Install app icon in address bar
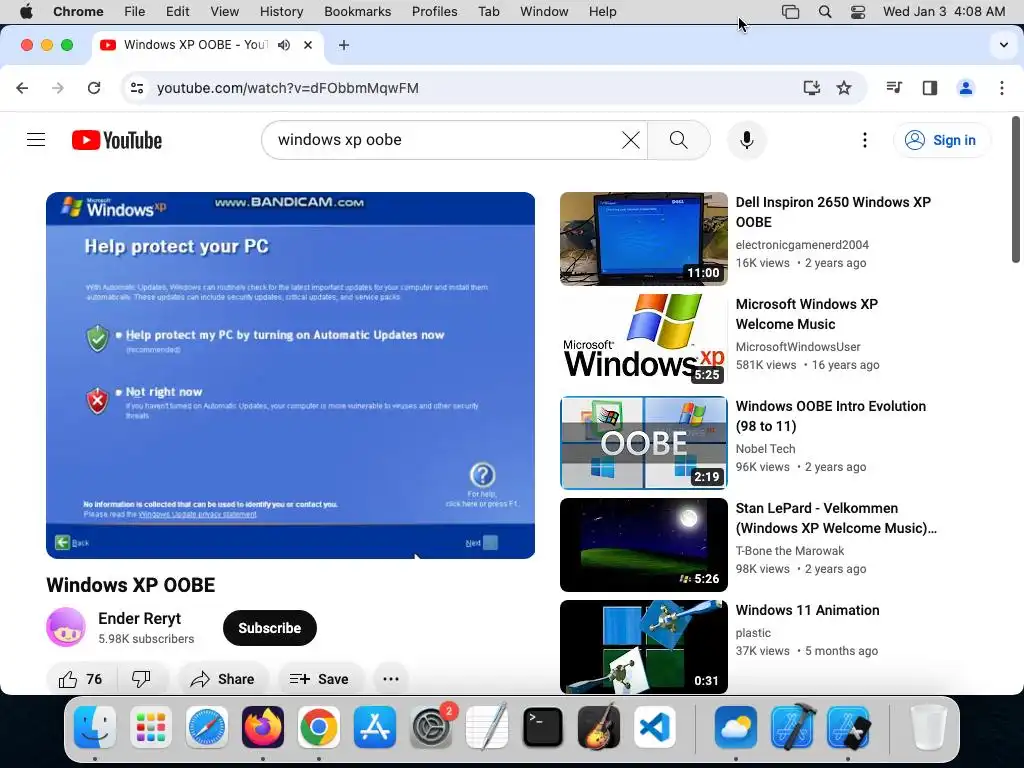Viewport: 1024px width, 768px height. (811, 88)
